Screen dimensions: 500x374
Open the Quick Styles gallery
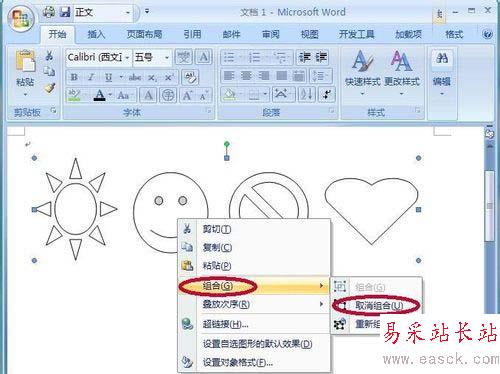(x=363, y=73)
